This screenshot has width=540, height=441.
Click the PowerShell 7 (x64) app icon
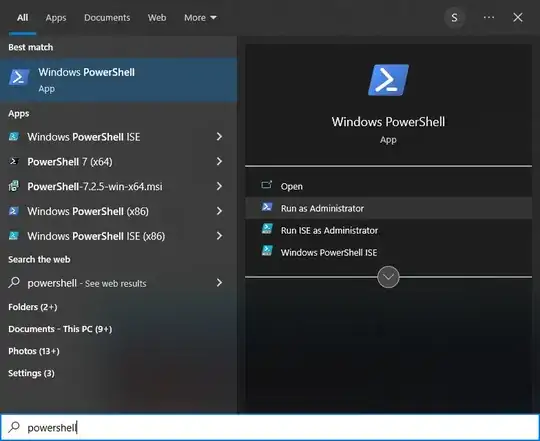(14, 161)
